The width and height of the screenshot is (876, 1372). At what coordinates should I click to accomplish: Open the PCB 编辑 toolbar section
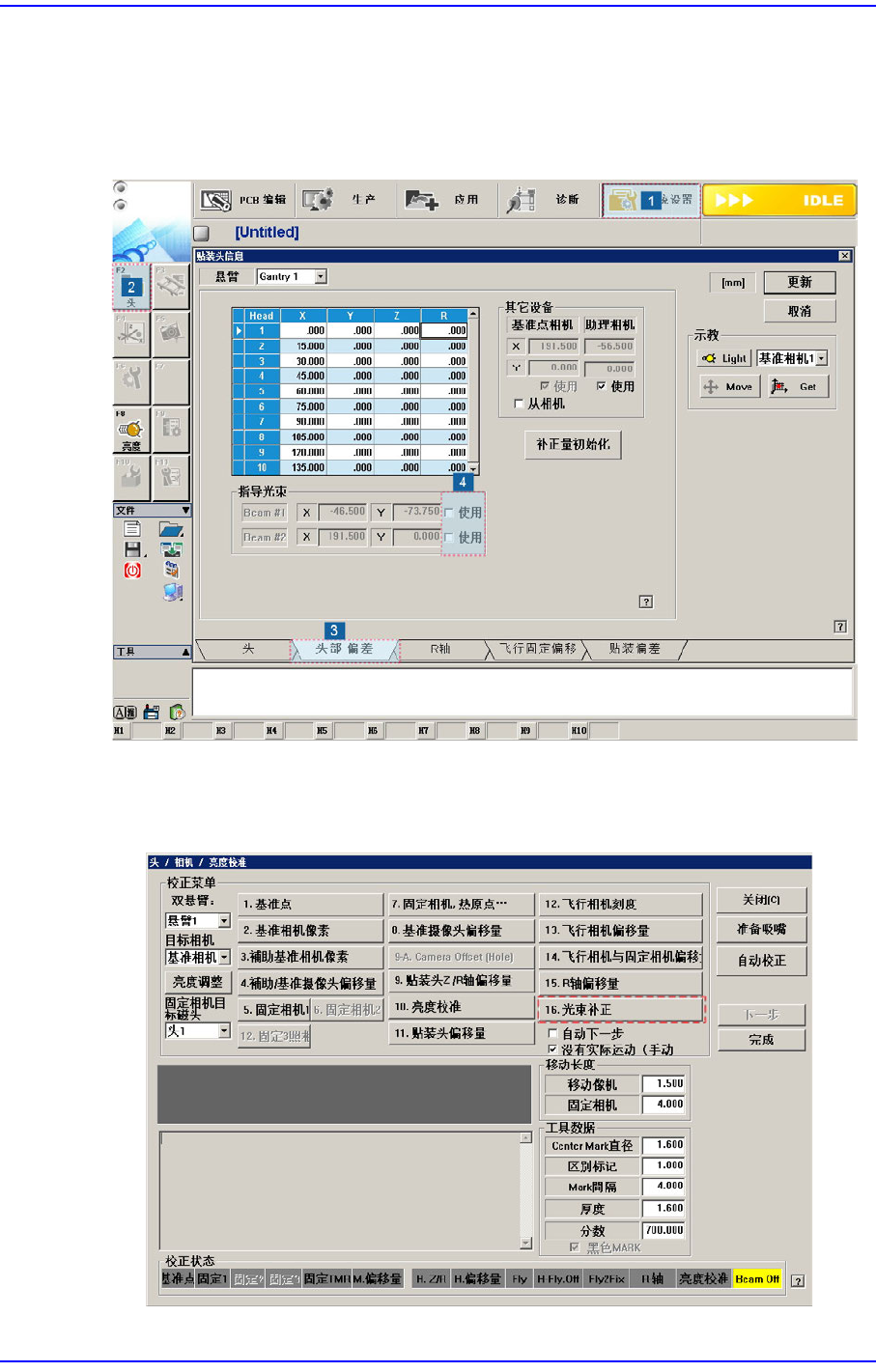click(243, 200)
